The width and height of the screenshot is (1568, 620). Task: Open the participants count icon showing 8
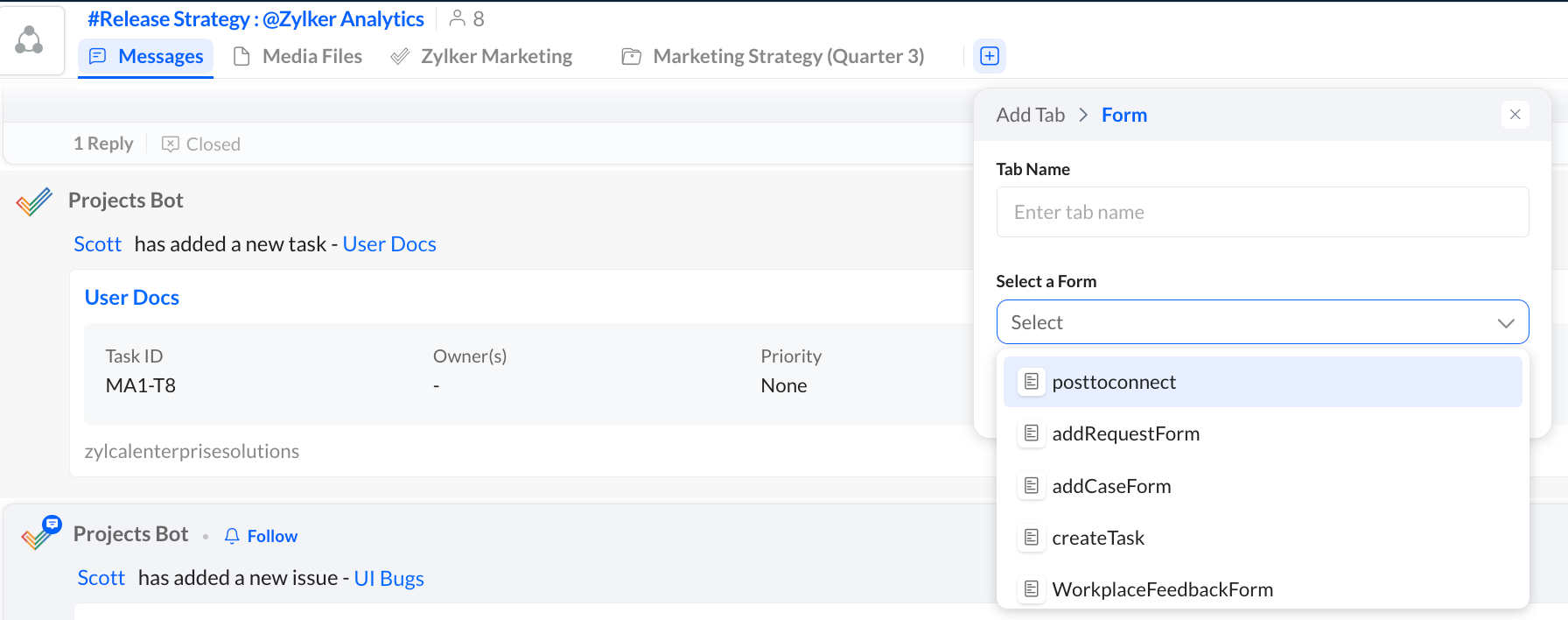tap(457, 18)
